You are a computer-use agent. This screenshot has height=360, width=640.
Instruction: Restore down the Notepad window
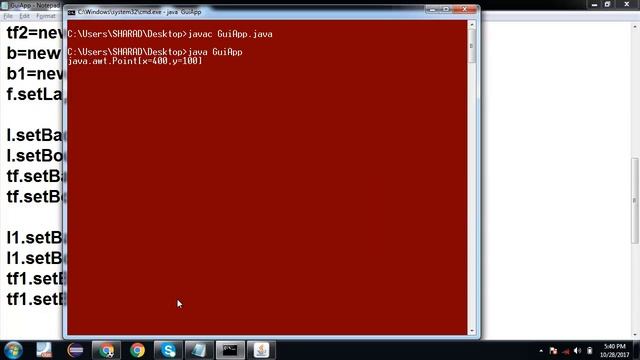[x=607, y=4]
